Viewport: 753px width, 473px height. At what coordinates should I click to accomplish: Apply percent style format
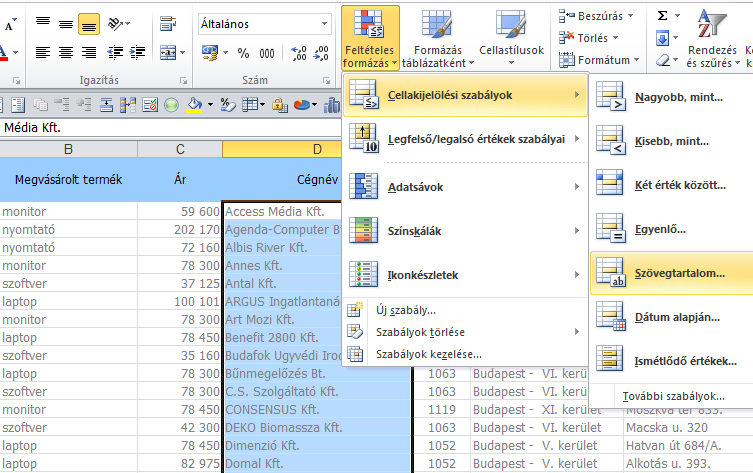tap(243, 53)
